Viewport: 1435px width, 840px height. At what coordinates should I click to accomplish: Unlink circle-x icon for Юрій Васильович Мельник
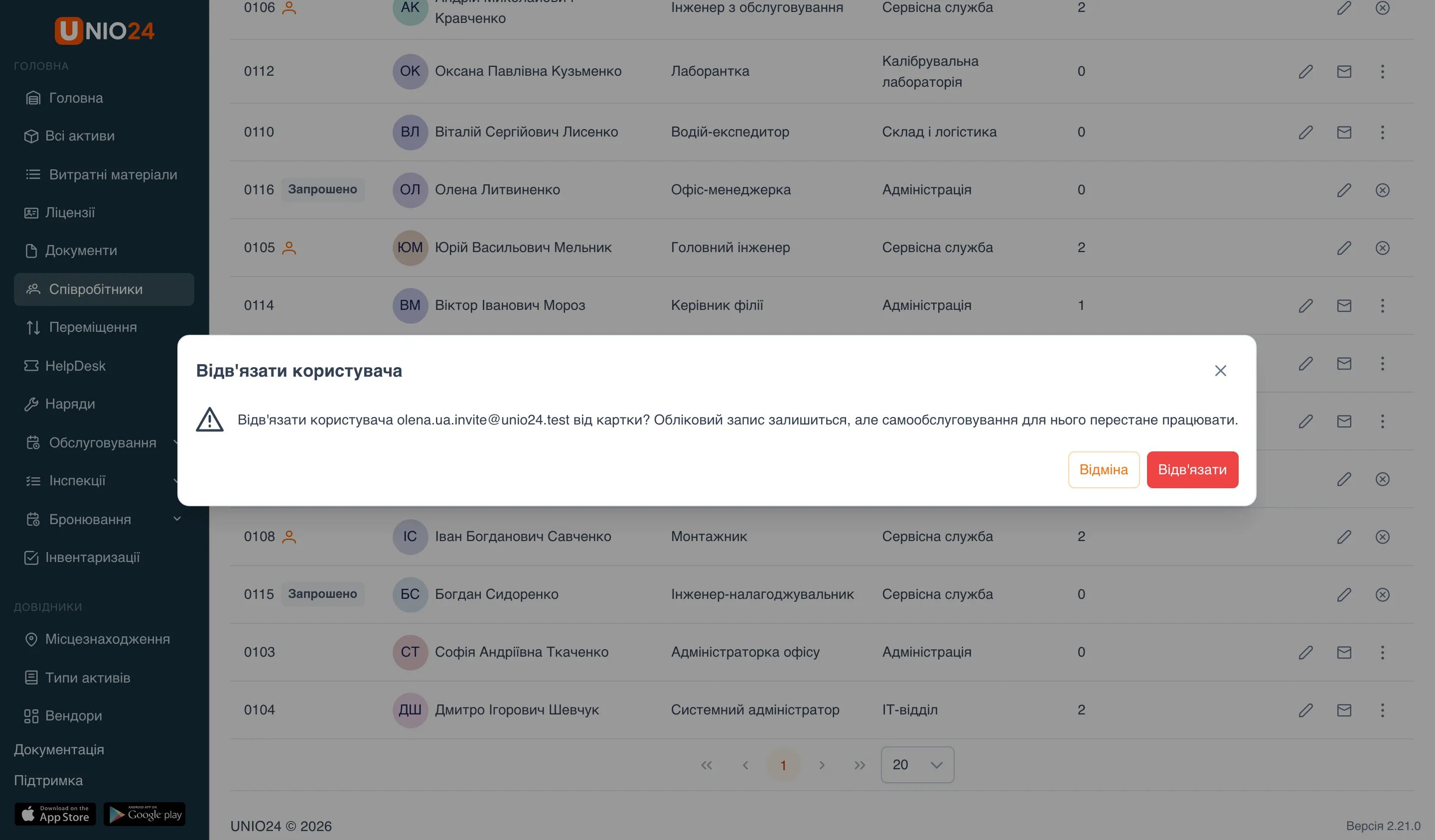[x=1382, y=248]
